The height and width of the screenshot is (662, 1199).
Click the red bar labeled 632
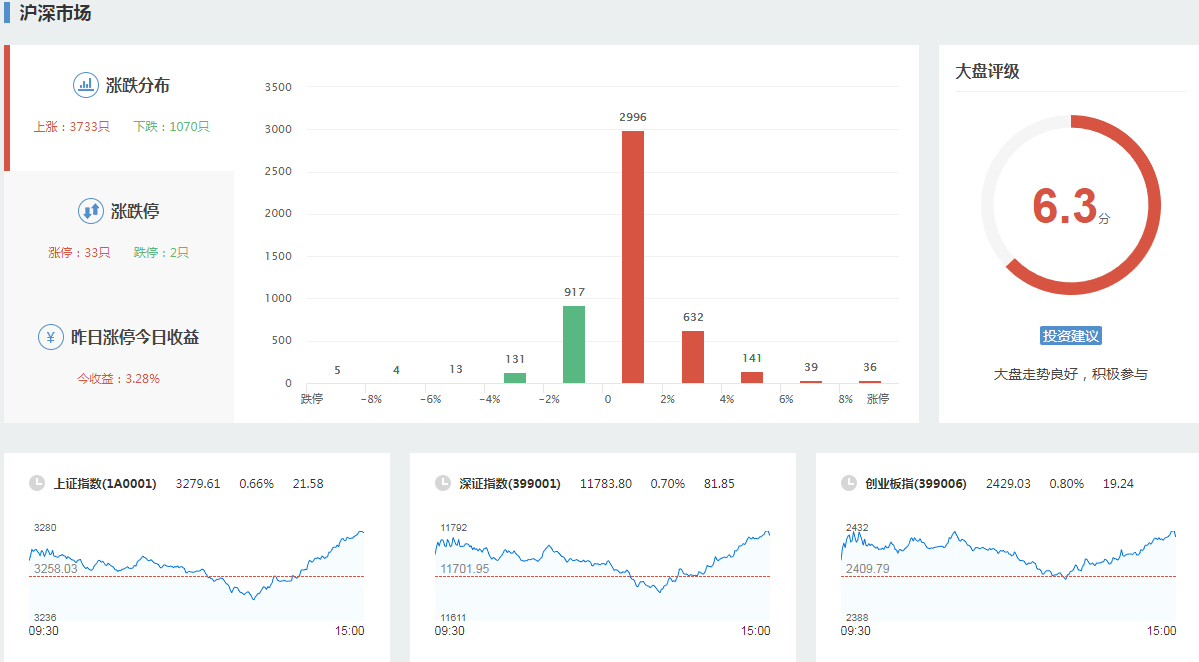click(693, 357)
